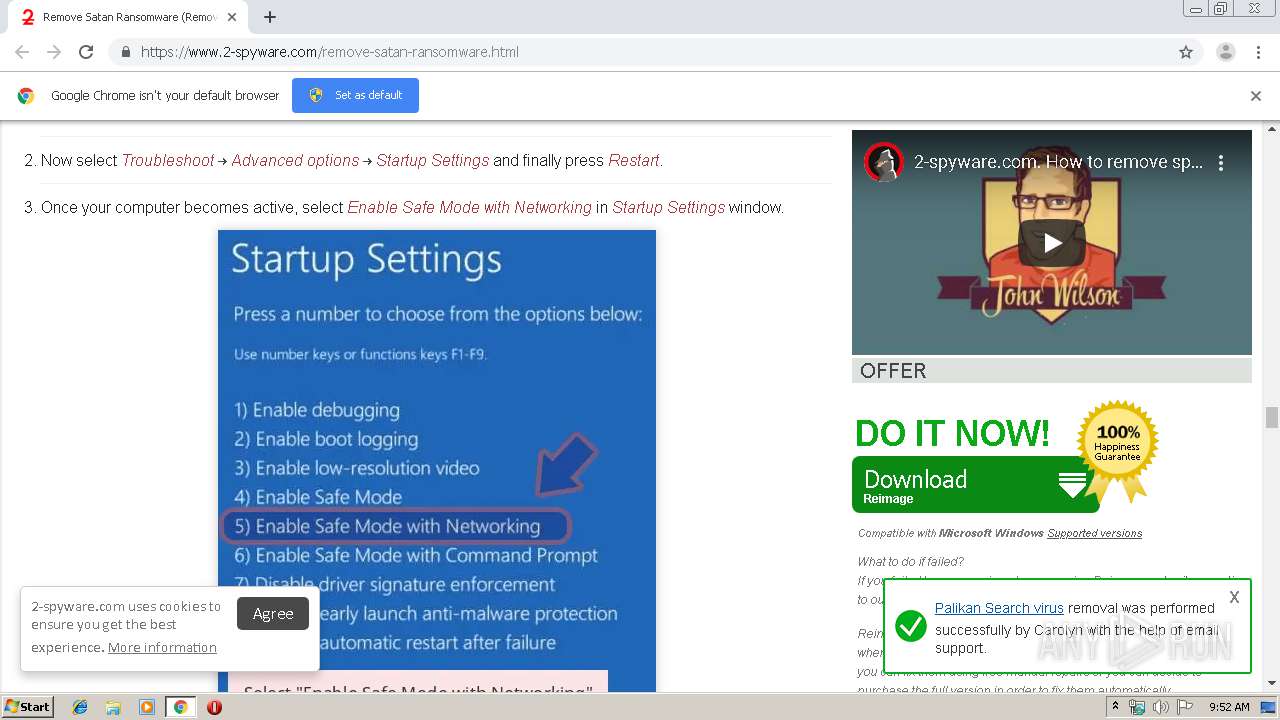Set Chrome as default browser
Screen dimensions: 1280x720
pyautogui.click(x=355, y=95)
